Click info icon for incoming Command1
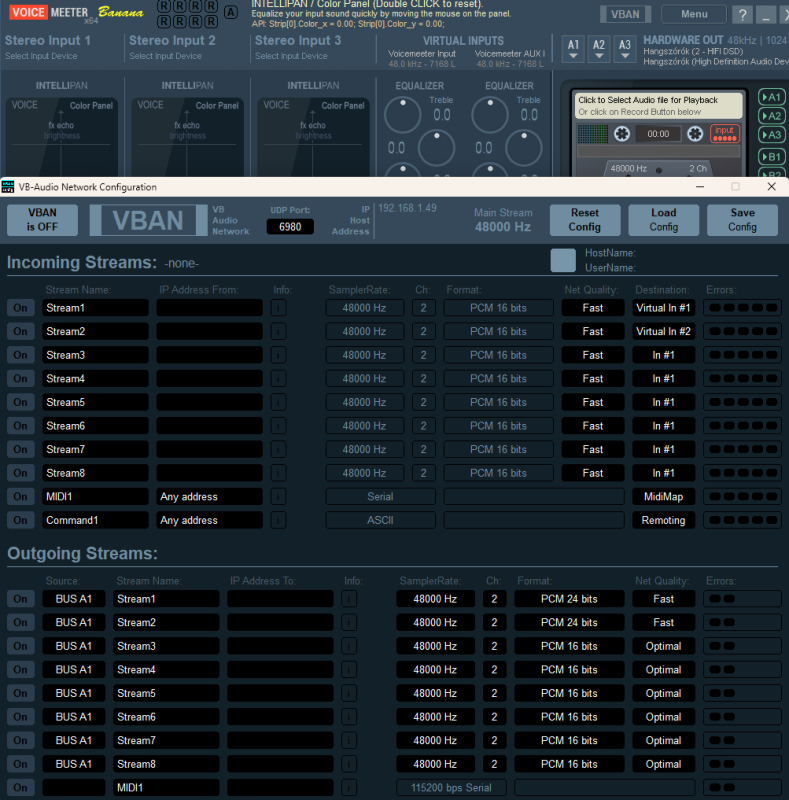 coord(278,520)
